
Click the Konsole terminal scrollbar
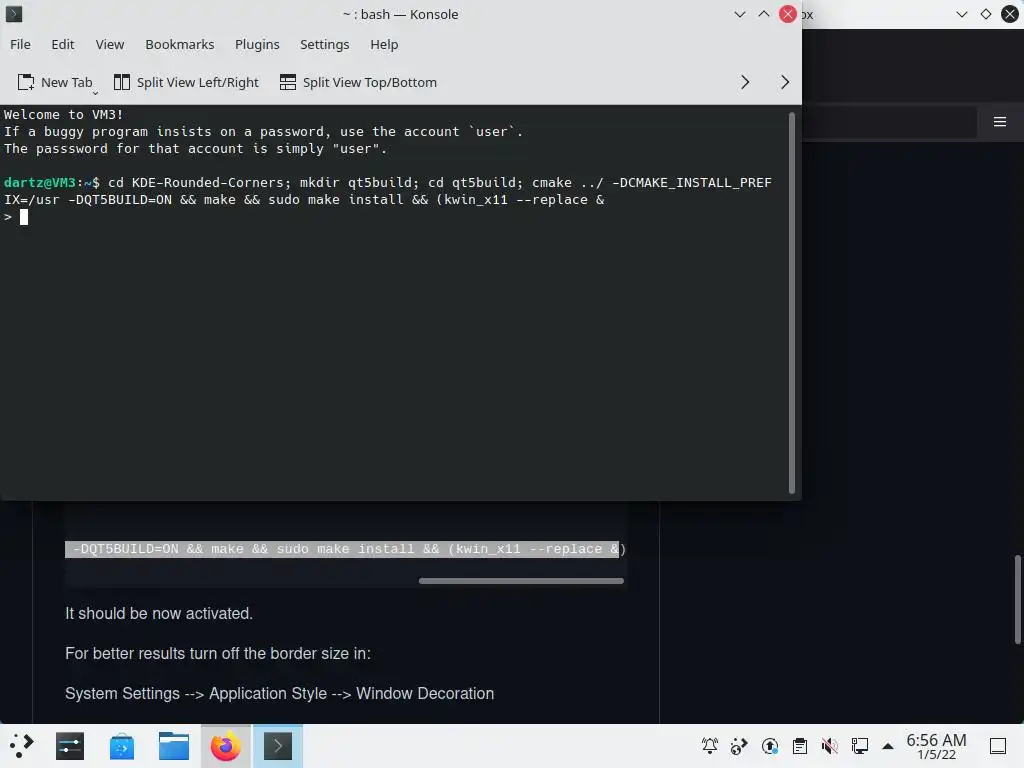pyautogui.click(x=792, y=302)
